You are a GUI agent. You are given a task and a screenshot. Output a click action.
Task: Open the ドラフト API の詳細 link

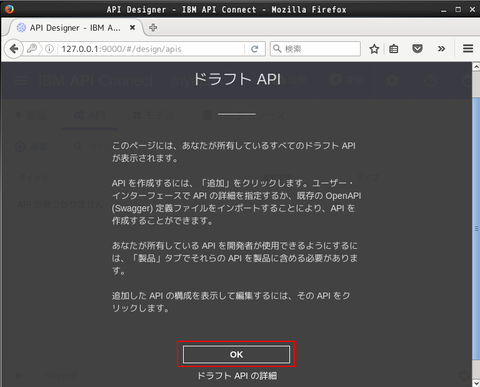pyautogui.click(x=237, y=376)
